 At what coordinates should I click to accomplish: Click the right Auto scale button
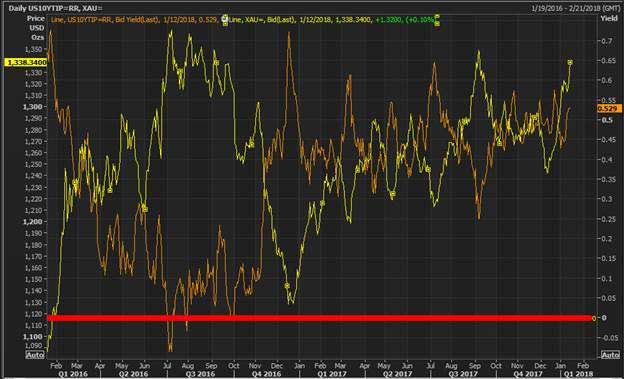pyautogui.click(x=610, y=354)
